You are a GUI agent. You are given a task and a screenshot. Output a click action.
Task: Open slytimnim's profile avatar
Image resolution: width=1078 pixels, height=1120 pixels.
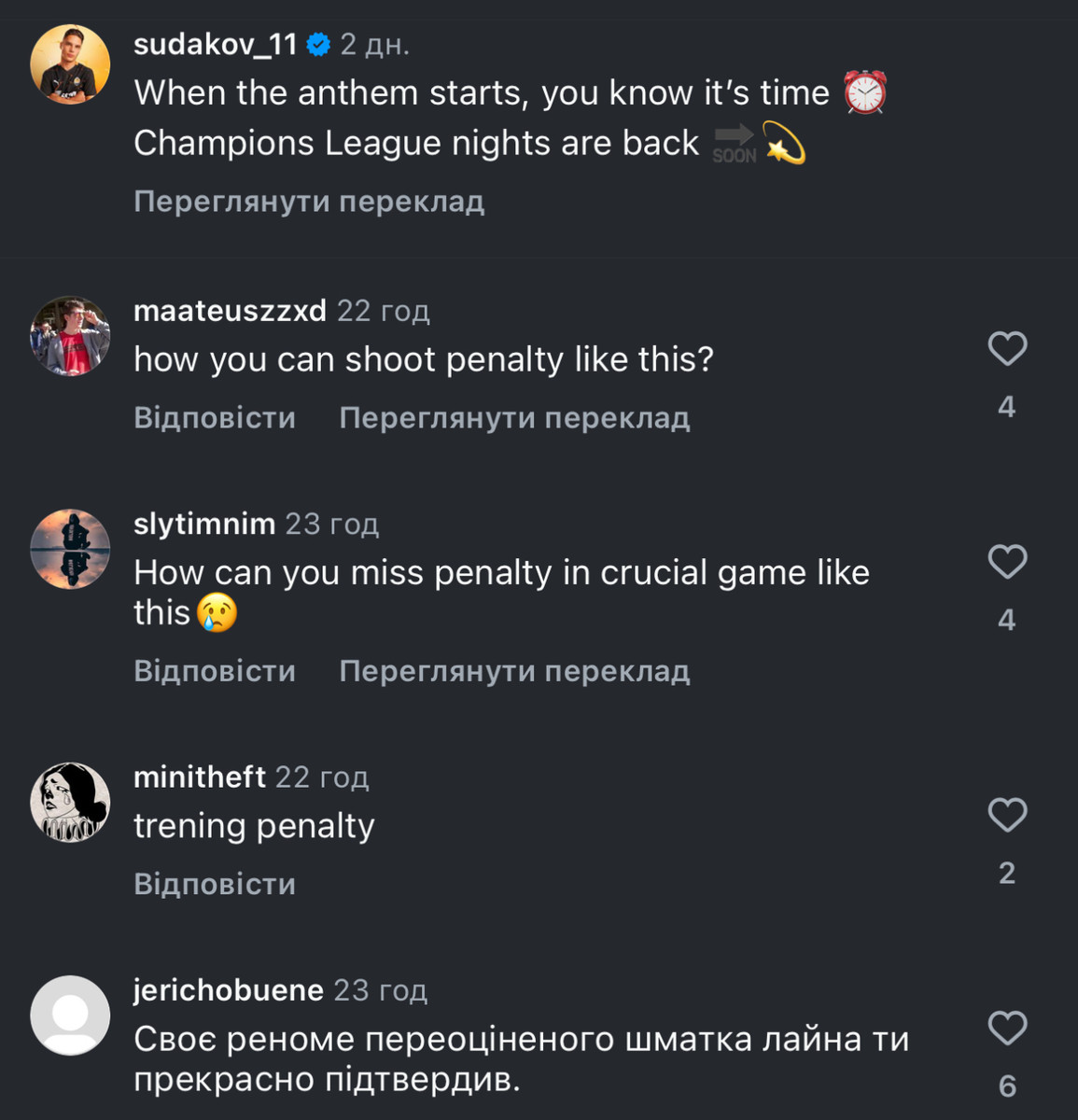tap(70, 549)
